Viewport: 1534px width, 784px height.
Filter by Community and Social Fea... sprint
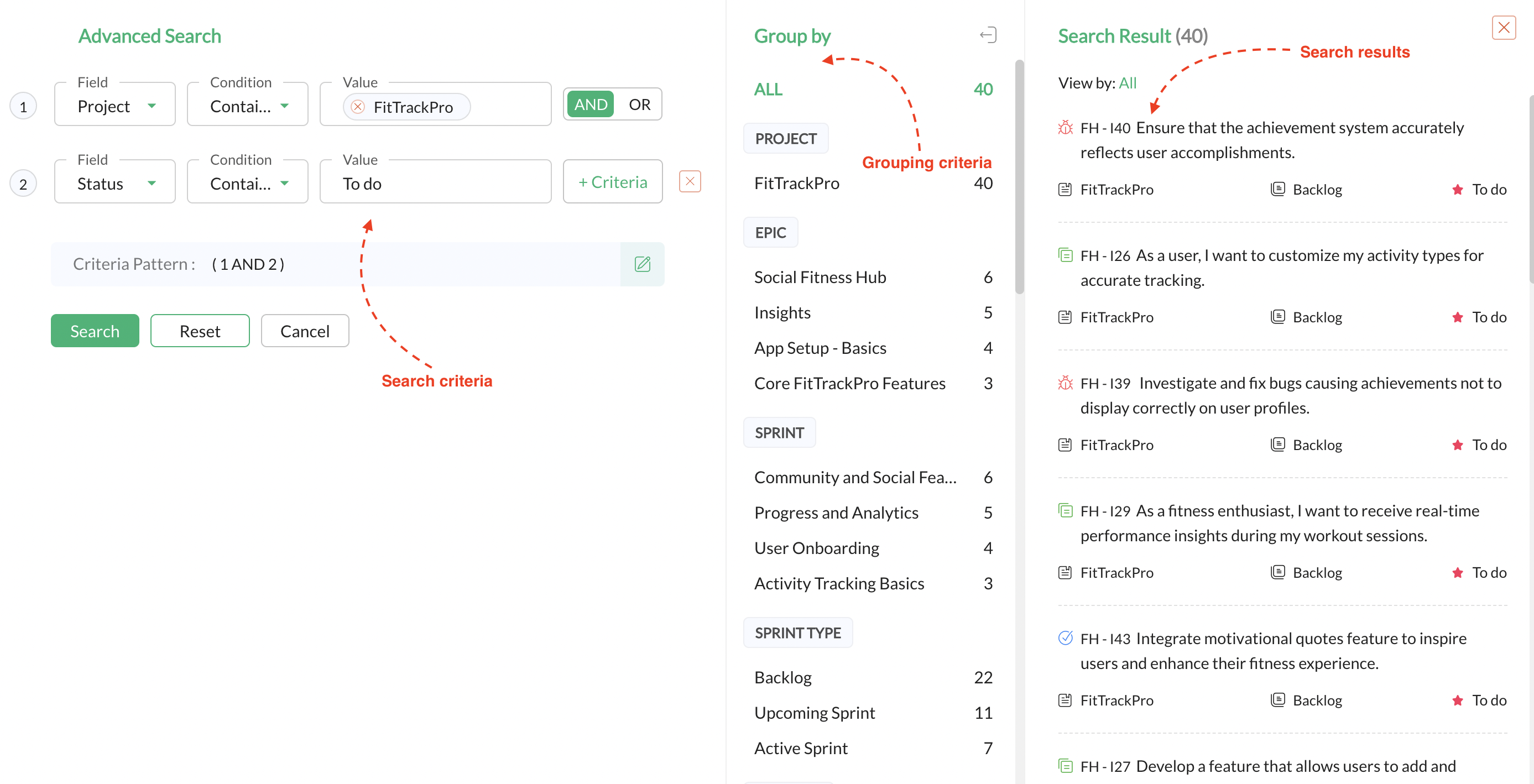click(873, 478)
